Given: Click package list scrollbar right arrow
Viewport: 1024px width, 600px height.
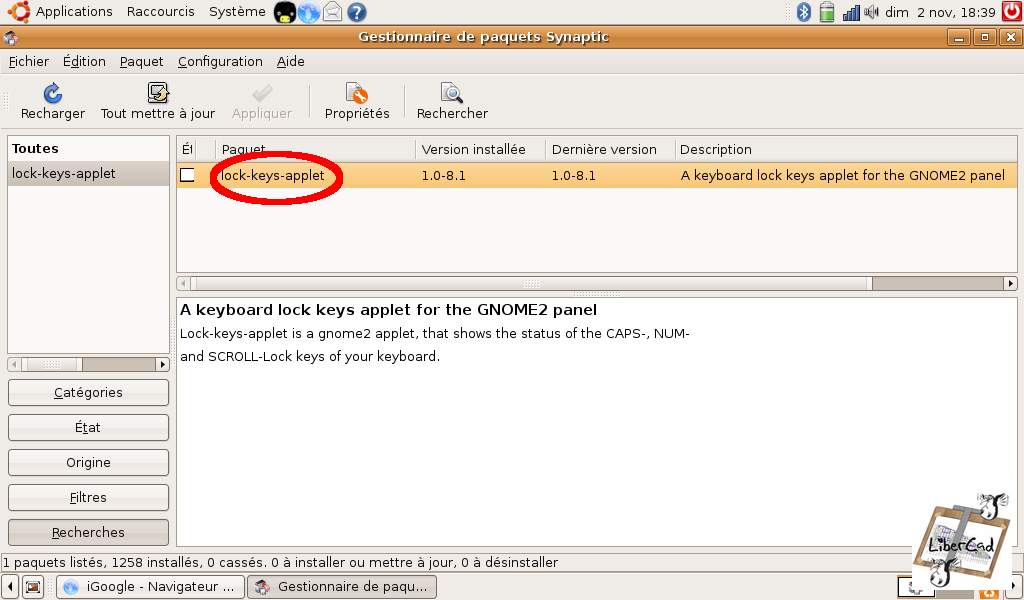Looking at the screenshot, I should tap(1010, 283).
